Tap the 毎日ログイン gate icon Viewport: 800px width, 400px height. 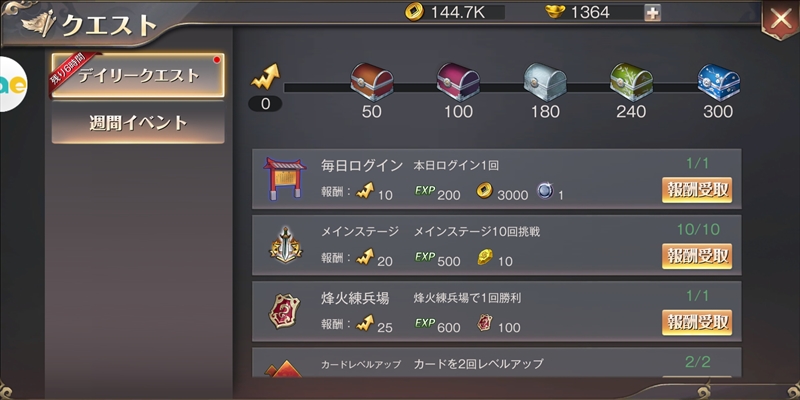click(285, 179)
